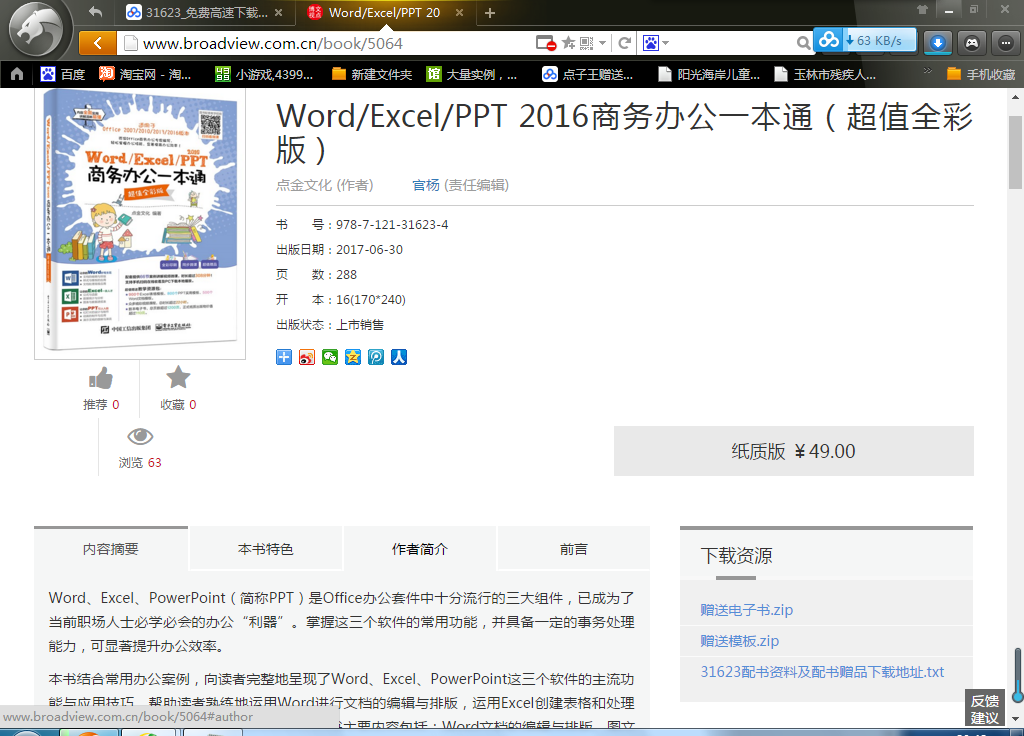Open 大量实例 bookmark
The image size is (1024, 736).
click(x=472, y=74)
